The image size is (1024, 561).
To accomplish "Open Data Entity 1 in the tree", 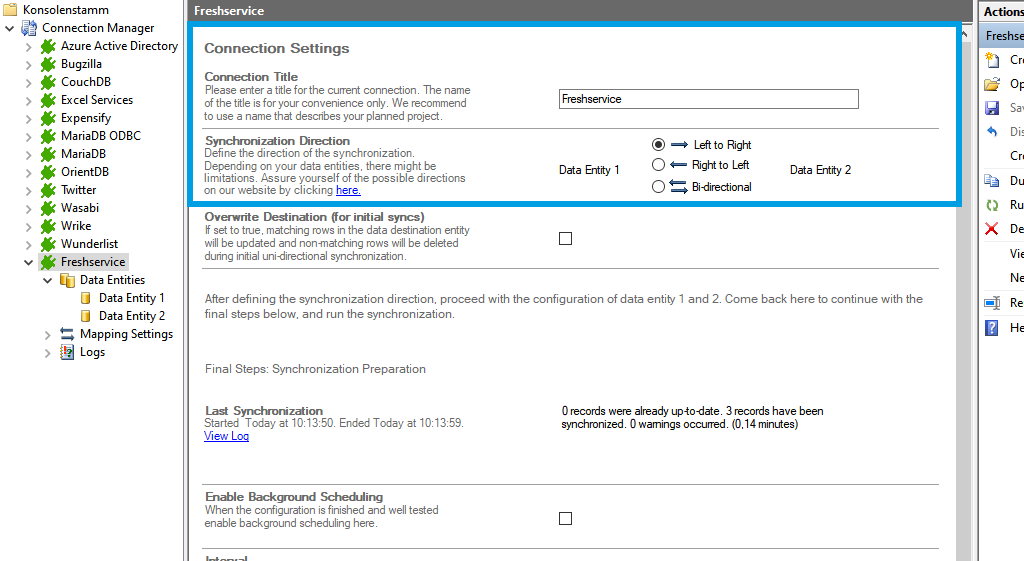I will [131, 298].
